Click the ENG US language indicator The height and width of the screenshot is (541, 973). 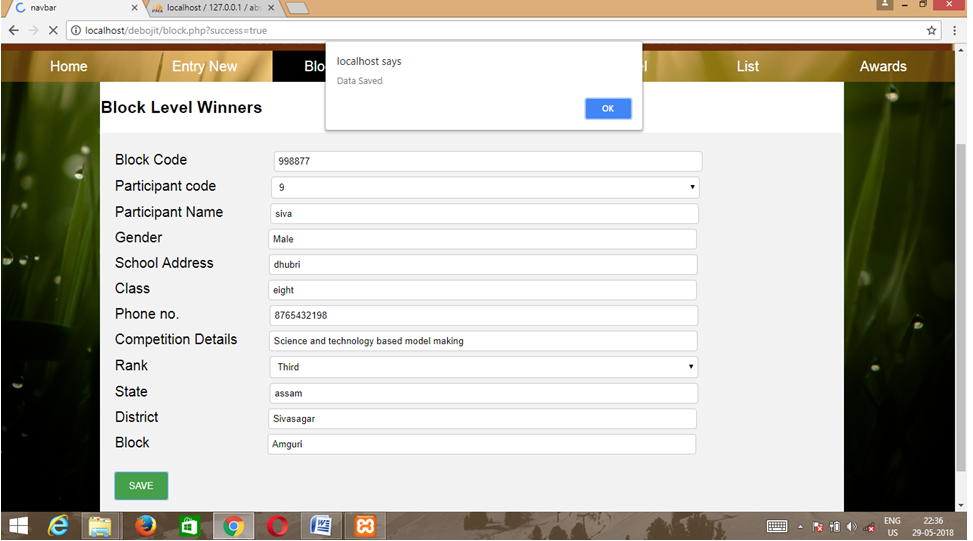coord(892,526)
